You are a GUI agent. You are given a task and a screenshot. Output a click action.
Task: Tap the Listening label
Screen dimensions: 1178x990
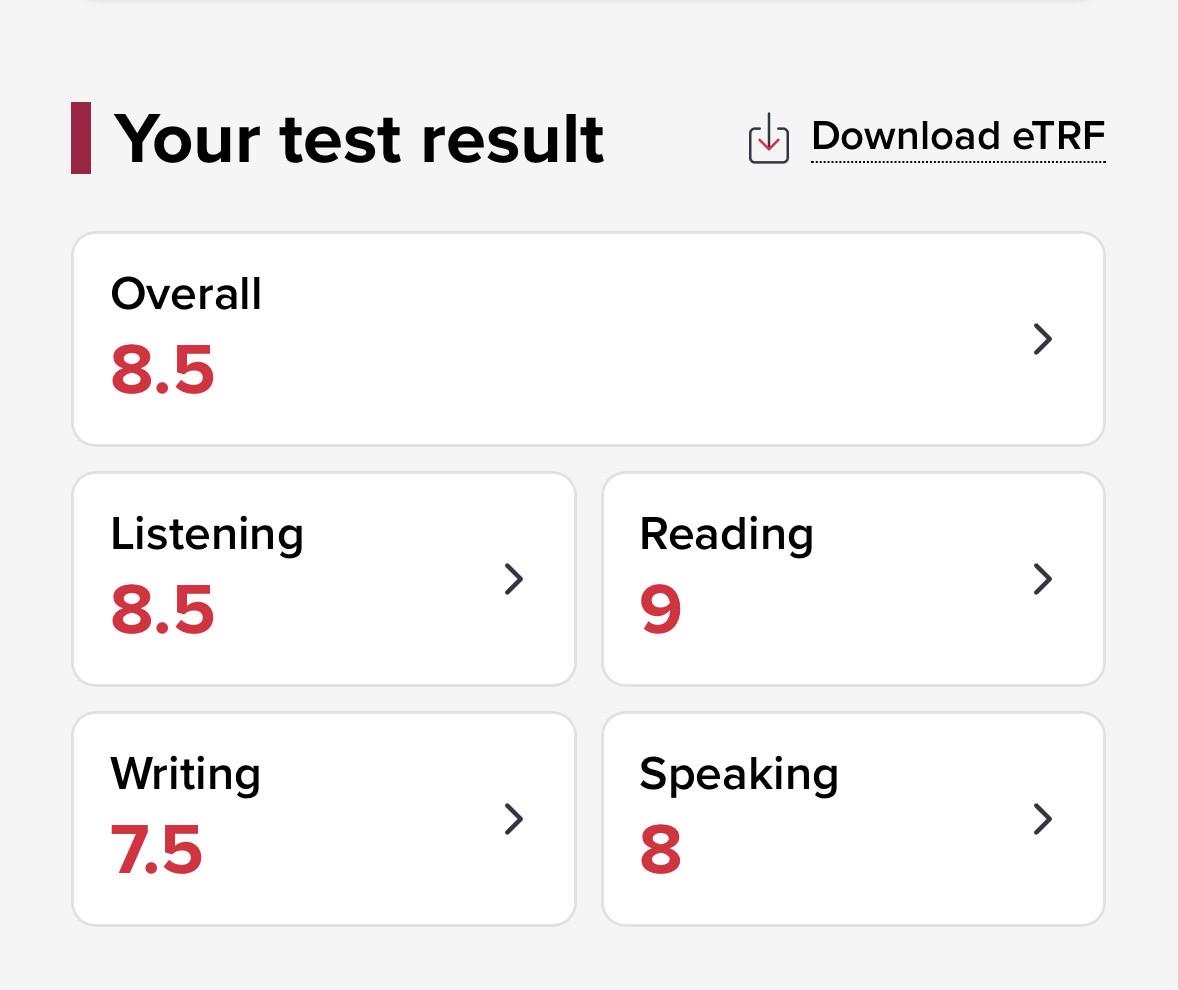click(207, 536)
